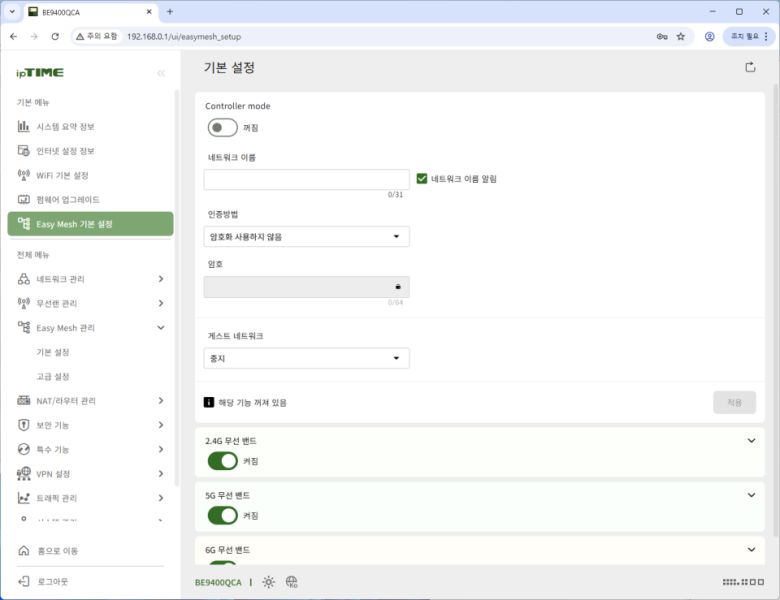780x600 pixels.
Task: Expand the 5G 무선 밴드 section chevron
Action: pyautogui.click(x=751, y=495)
